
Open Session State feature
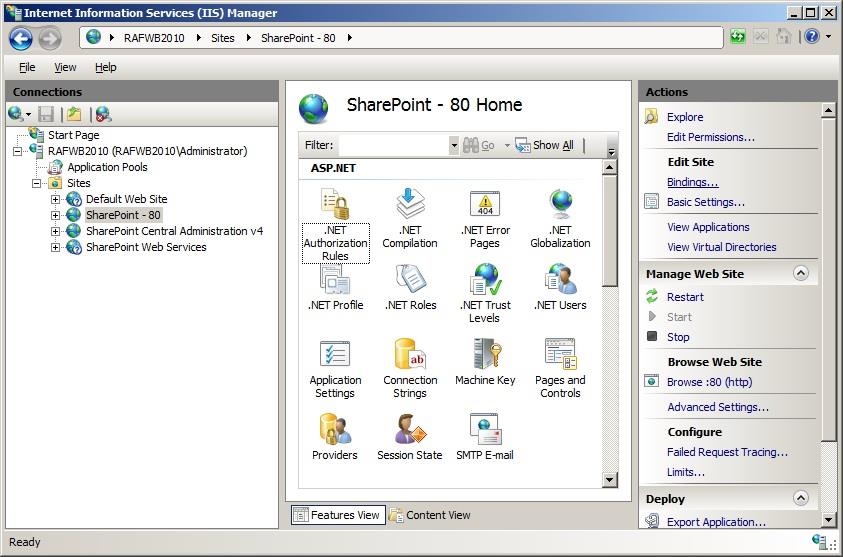410,437
